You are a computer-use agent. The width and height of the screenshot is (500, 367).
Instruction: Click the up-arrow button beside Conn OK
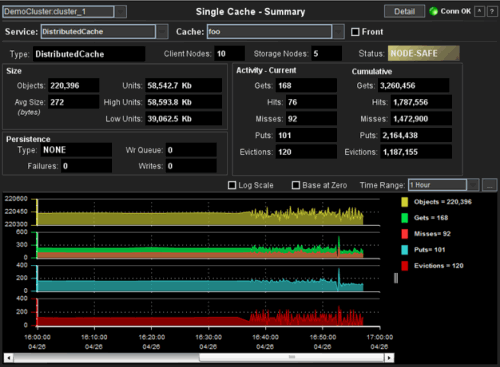pos(479,11)
